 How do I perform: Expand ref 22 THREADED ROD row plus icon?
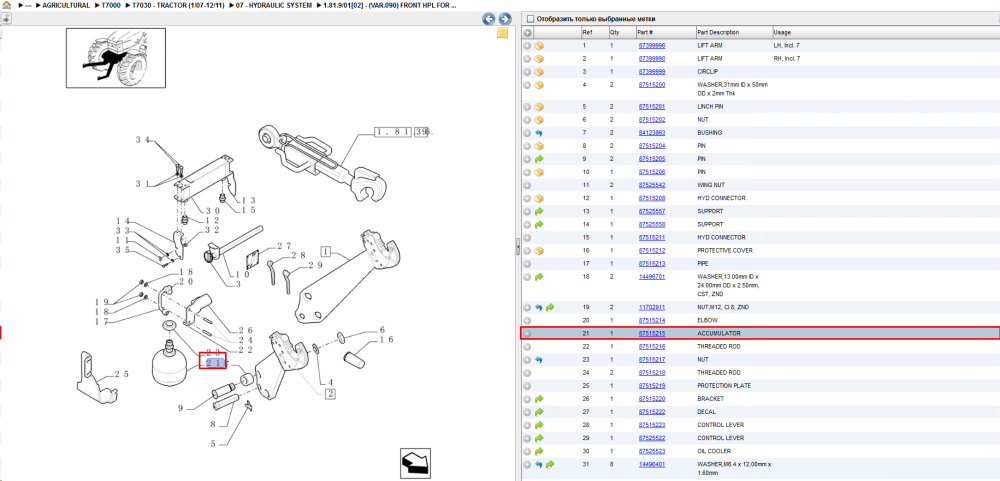[527, 346]
